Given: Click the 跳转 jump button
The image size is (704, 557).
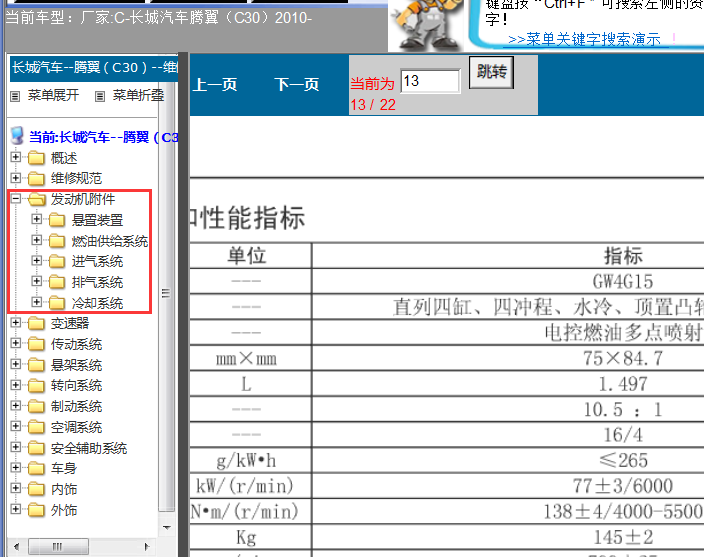Looking at the screenshot, I should tap(491, 72).
